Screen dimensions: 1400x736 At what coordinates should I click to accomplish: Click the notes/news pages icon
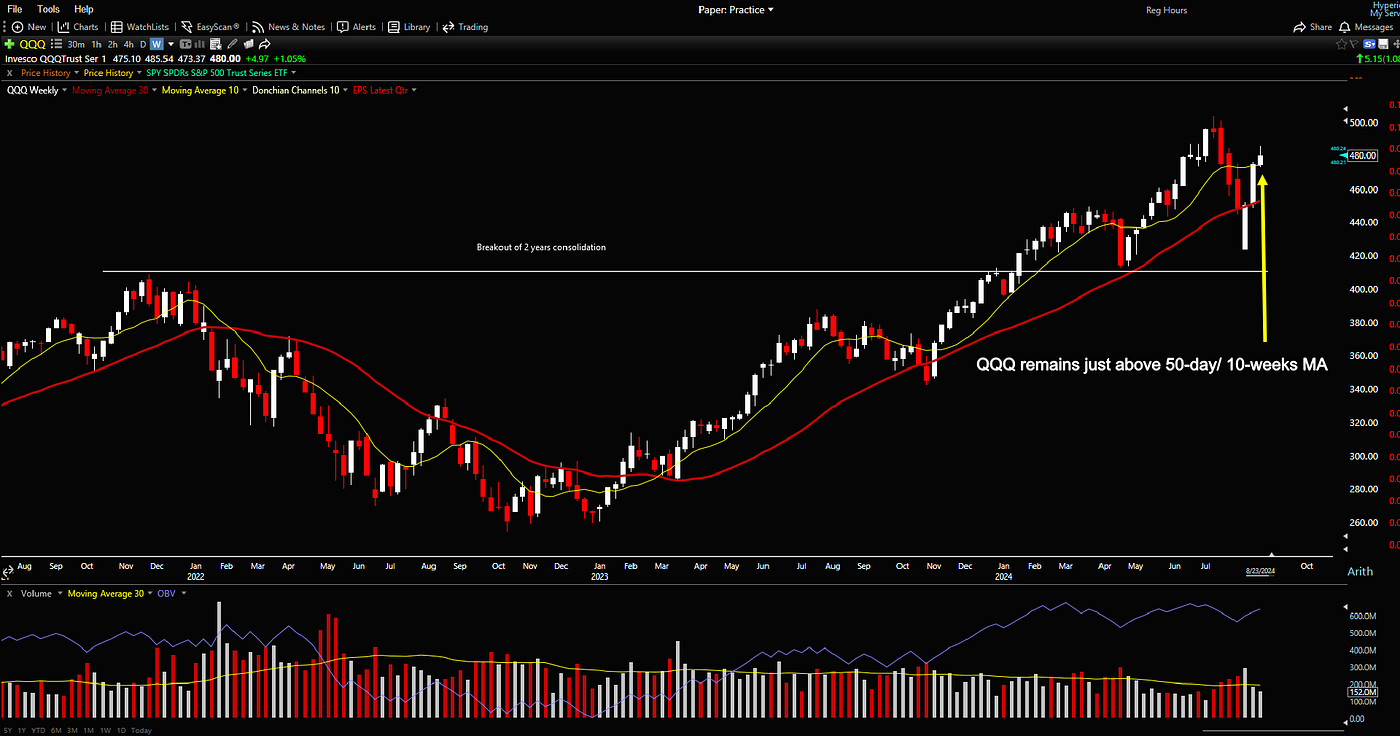[x=249, y=44]
